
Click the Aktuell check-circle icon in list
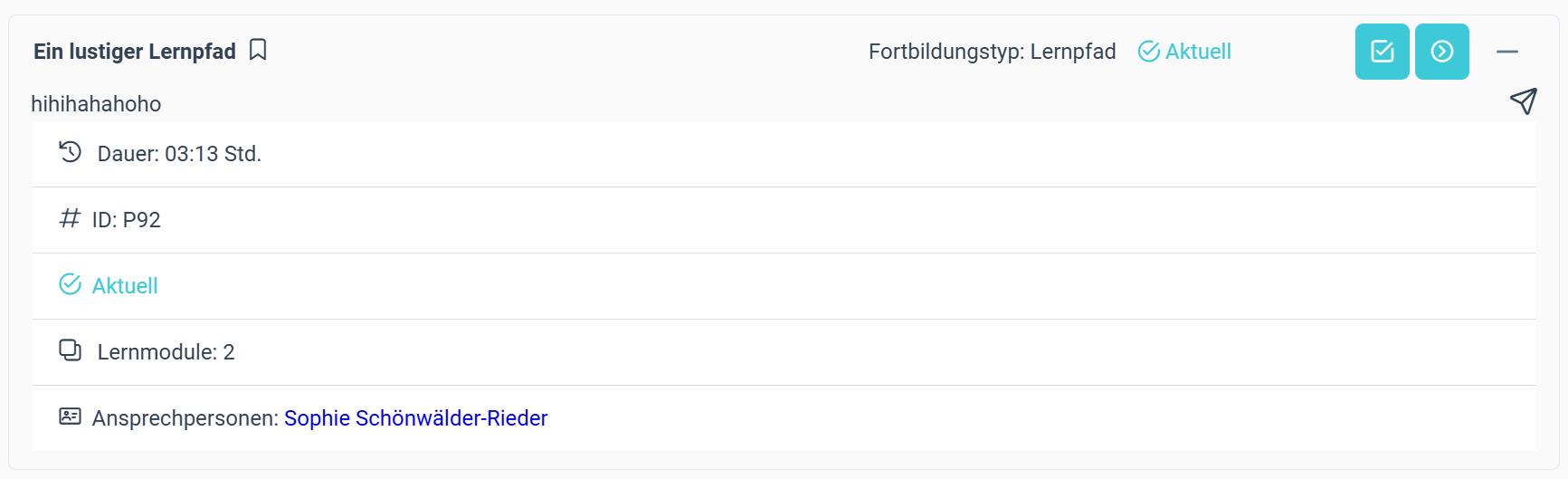click(x=70, y=284)
